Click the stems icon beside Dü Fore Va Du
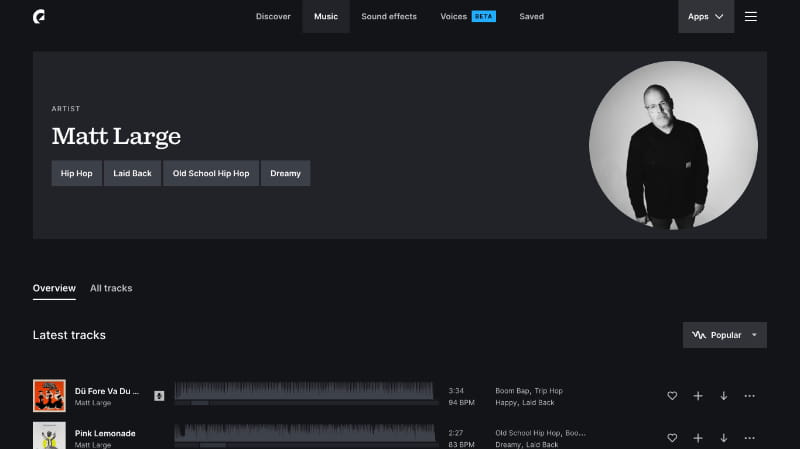 point(159,396)
